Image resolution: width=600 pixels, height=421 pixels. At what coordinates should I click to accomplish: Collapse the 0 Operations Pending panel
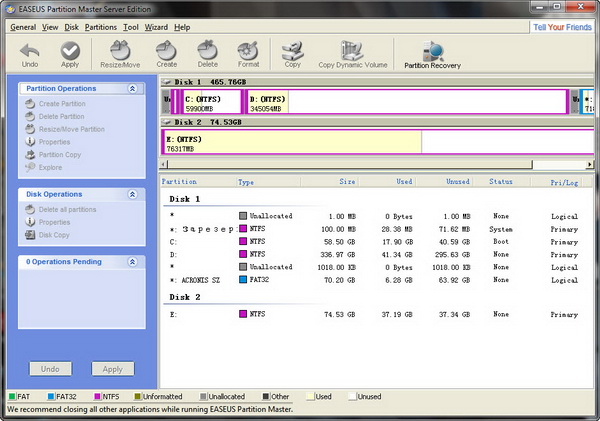click(132, 261)
